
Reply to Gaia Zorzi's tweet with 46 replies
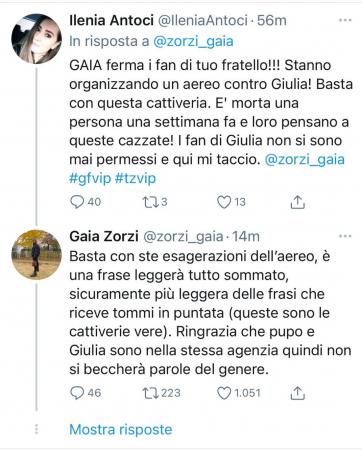(x=77, y=393)
